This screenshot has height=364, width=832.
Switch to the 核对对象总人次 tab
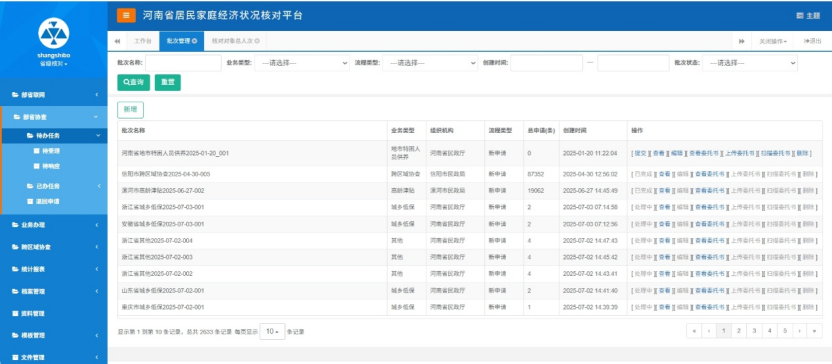coord(236,41)
